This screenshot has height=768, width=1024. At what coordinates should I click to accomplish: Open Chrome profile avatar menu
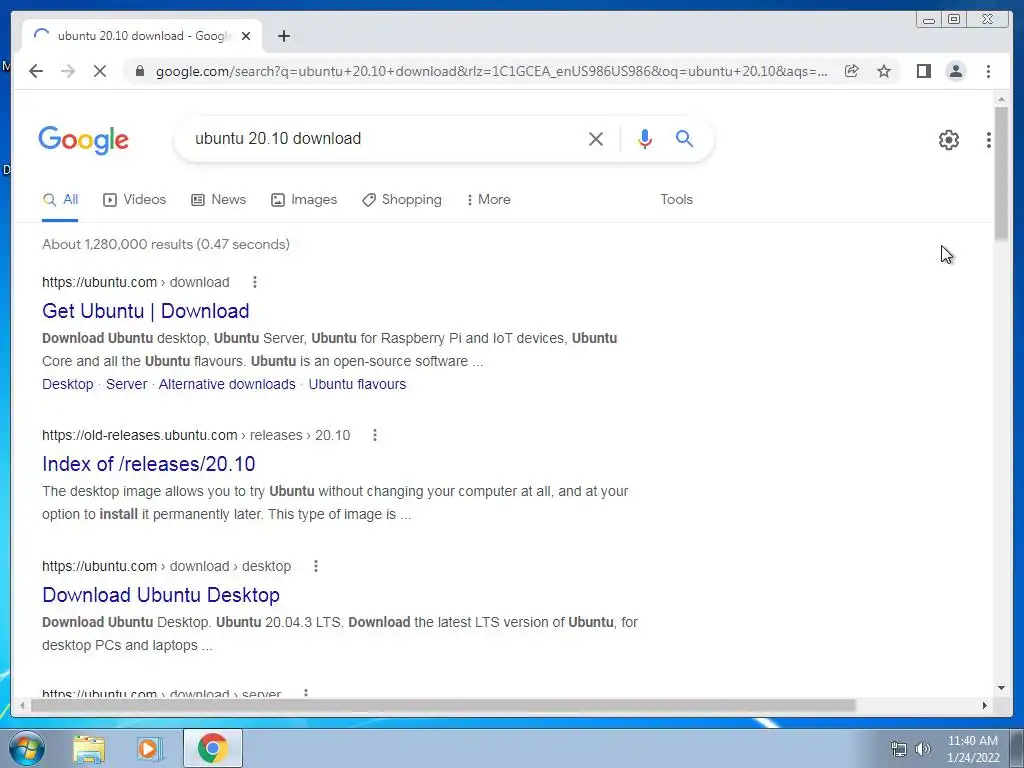tap(955, 71)
